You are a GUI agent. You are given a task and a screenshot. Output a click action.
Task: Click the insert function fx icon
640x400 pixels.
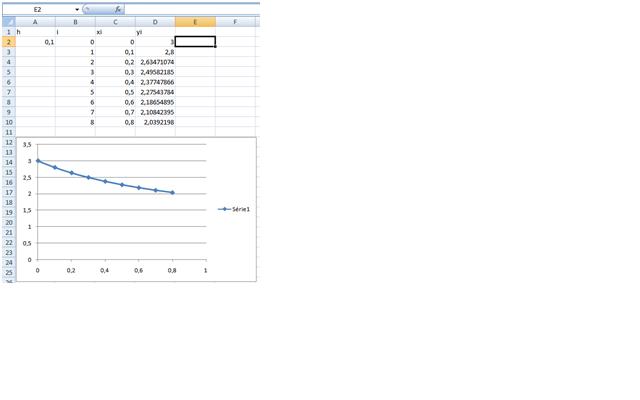[118, 8]
